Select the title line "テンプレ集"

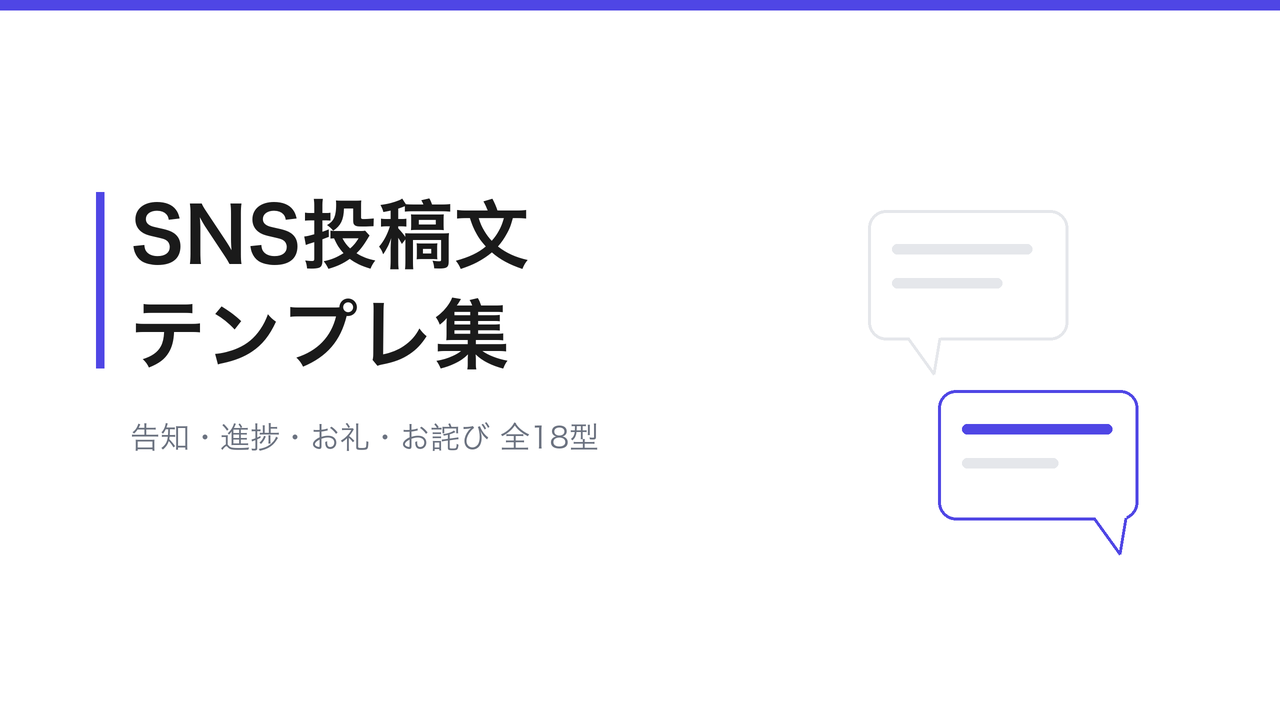coord(321,335)
